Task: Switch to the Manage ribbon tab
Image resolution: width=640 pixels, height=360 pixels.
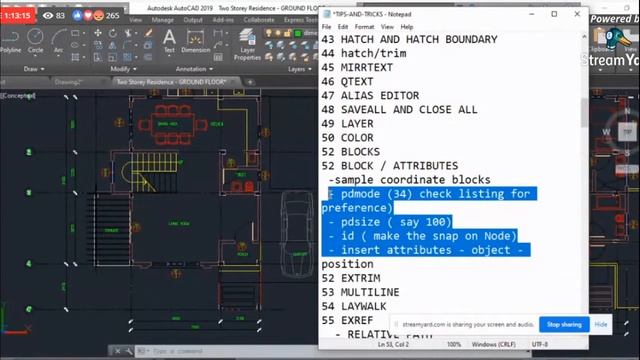Action: [x=162, y=20]
